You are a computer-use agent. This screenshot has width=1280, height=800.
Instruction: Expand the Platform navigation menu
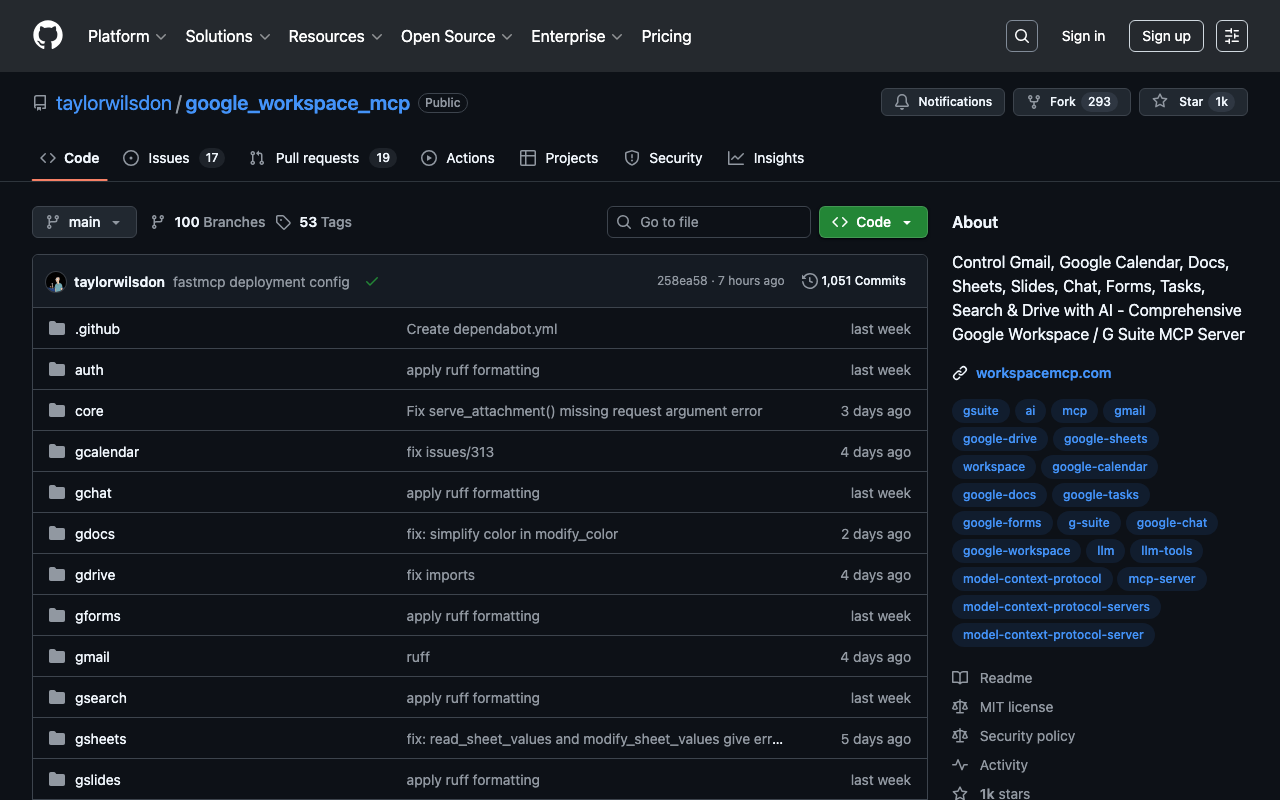tap(127, 36)
